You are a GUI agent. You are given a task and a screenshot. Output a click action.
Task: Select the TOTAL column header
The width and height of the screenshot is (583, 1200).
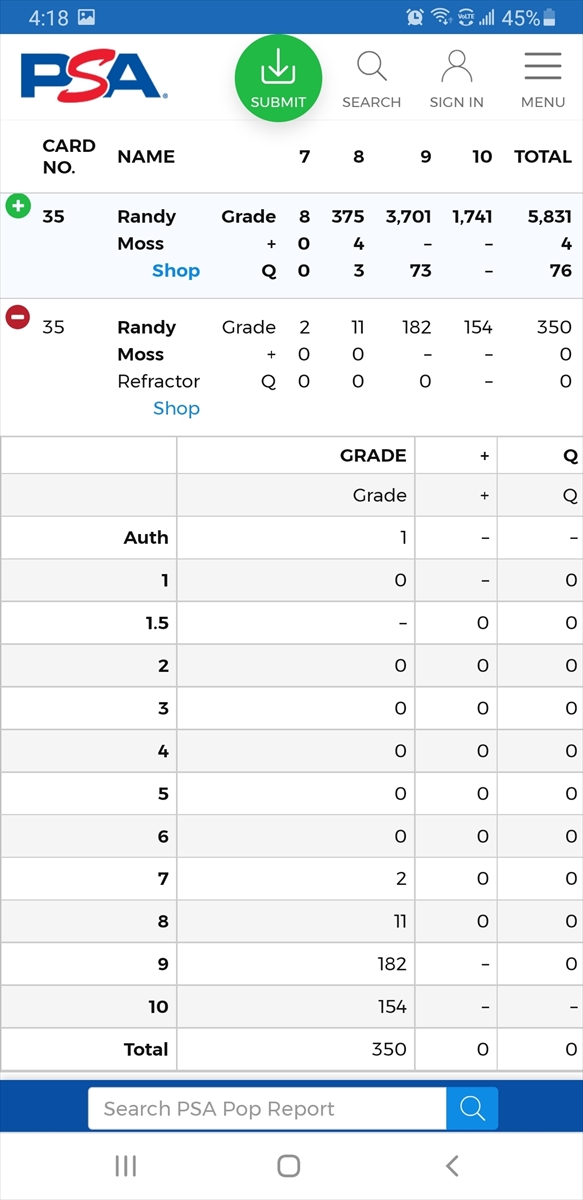click(543, 156)
